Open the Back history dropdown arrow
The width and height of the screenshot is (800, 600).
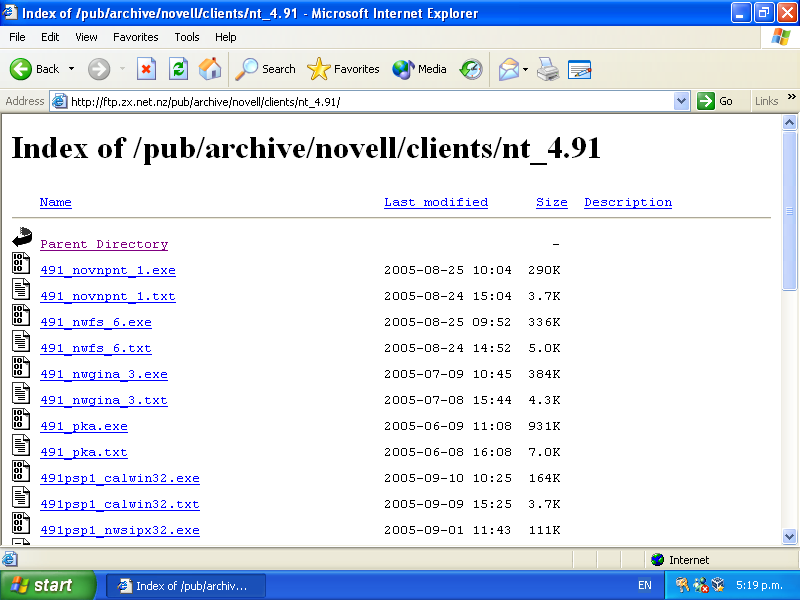click(x=71, y=69)
